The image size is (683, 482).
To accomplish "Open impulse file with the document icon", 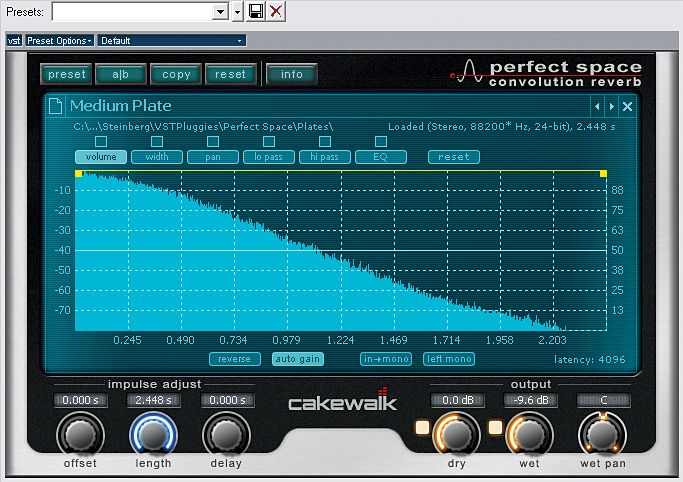I will pos(55,106).
